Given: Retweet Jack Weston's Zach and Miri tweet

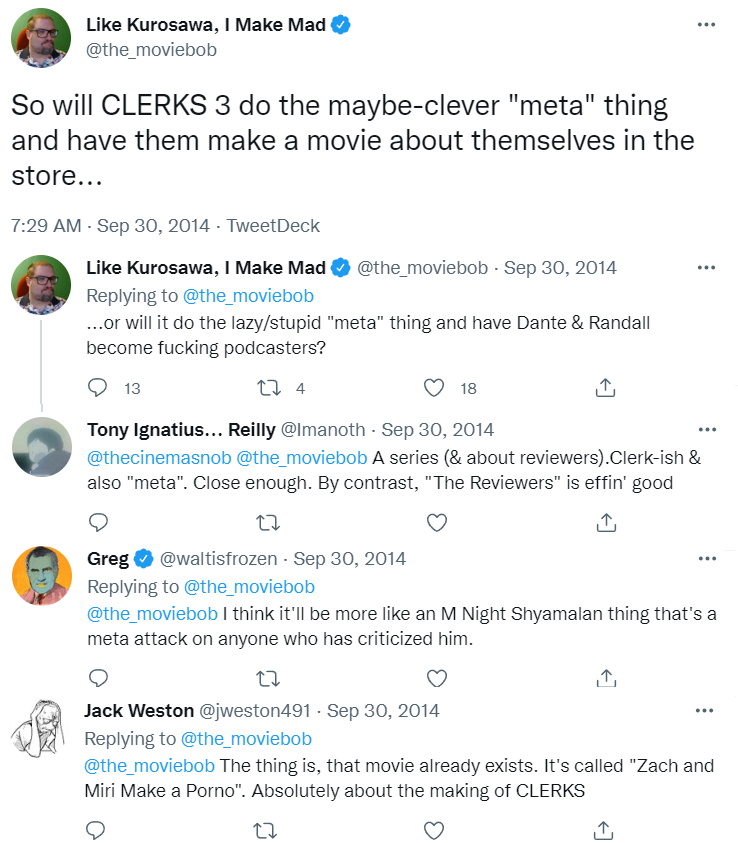Looking at the screenshot, I should tap(267, 830).
